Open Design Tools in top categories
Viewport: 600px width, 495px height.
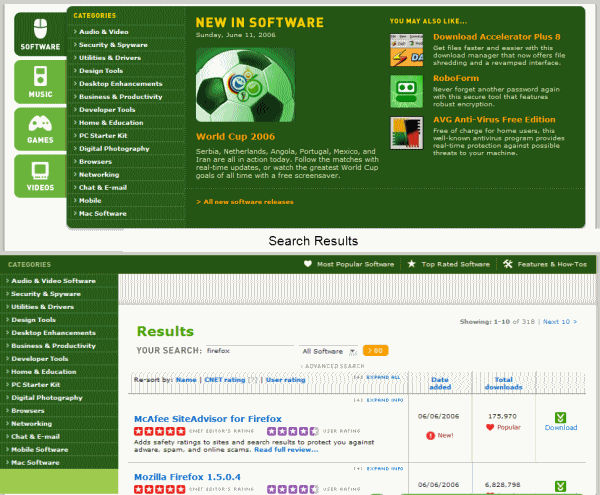coord(101,71)
